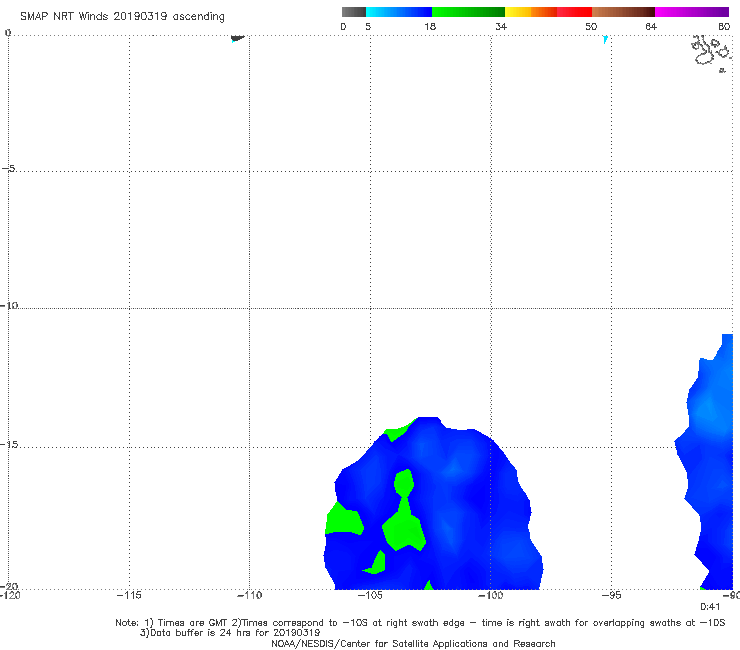
Task: Click the color bar label '64'
Action: (x=651, y=26)
